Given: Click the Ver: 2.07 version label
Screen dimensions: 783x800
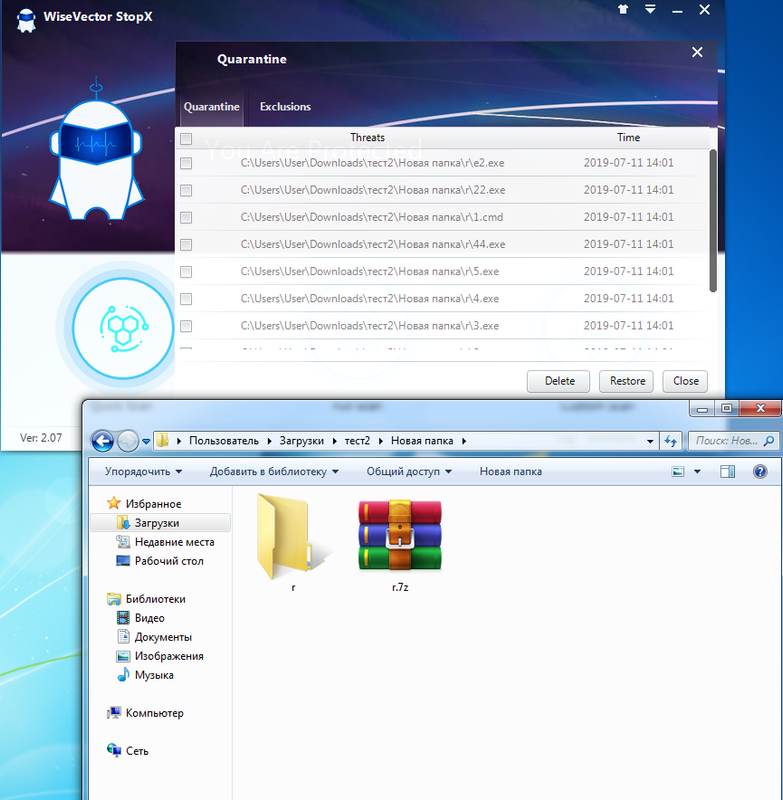Looking at the screenshot, I should point(41,438).
